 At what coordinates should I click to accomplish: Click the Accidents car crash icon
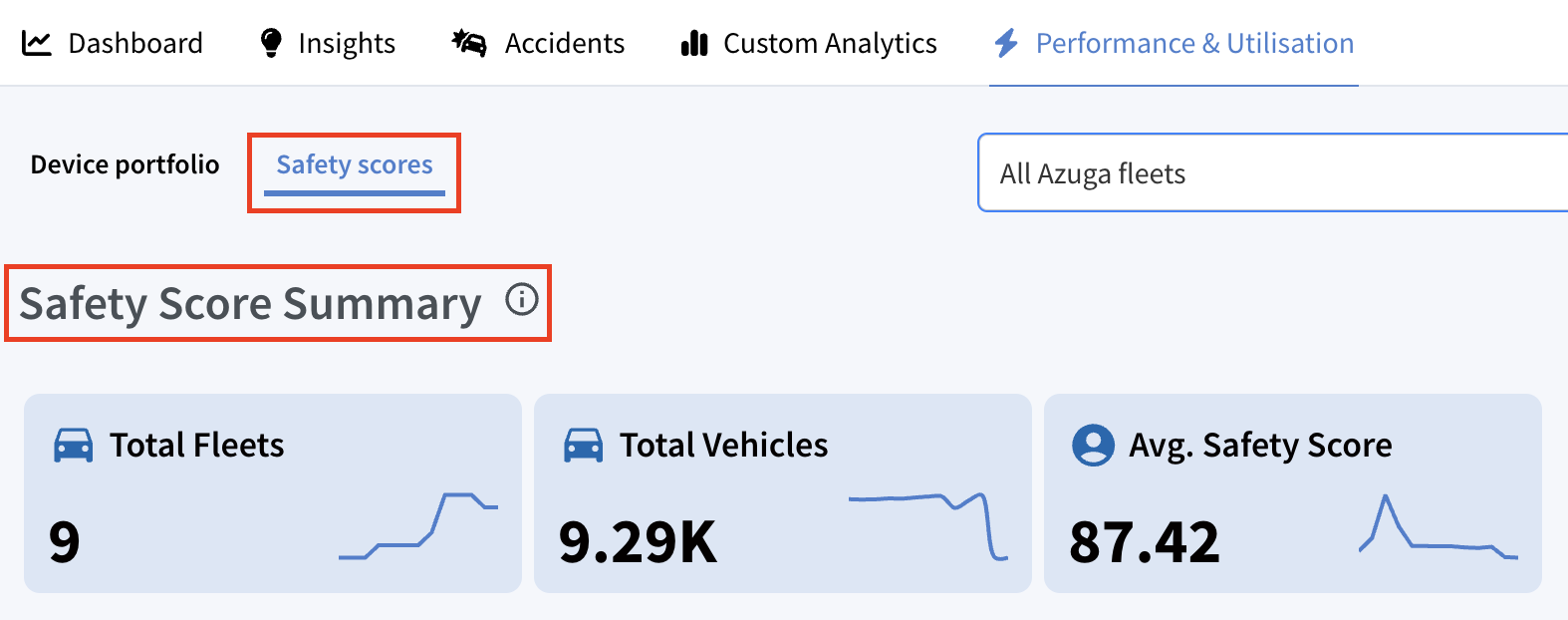pos(469,43)
